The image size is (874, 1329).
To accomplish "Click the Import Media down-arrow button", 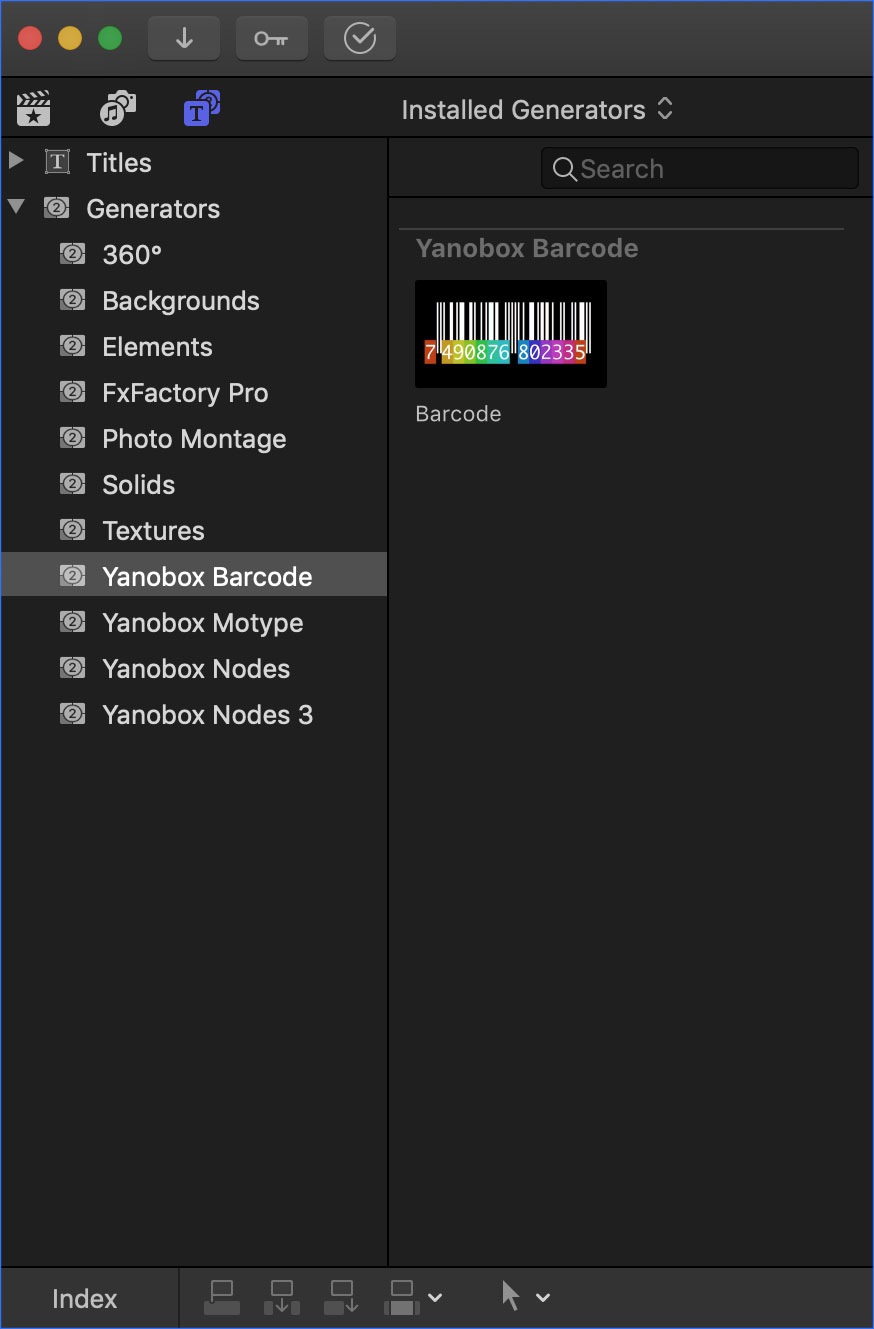I will point(184,39).
